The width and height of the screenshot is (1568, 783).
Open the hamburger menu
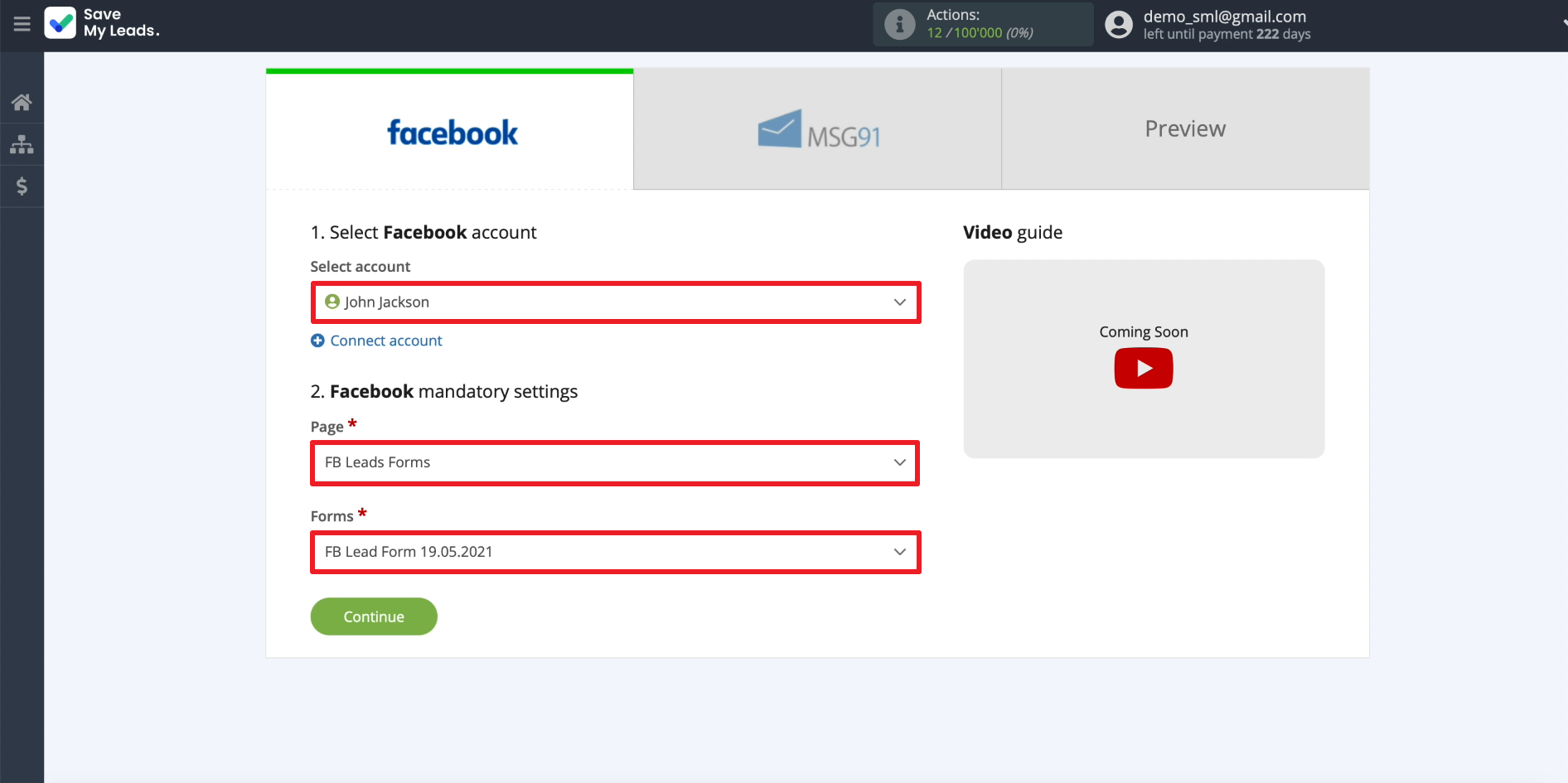point(22,24)
